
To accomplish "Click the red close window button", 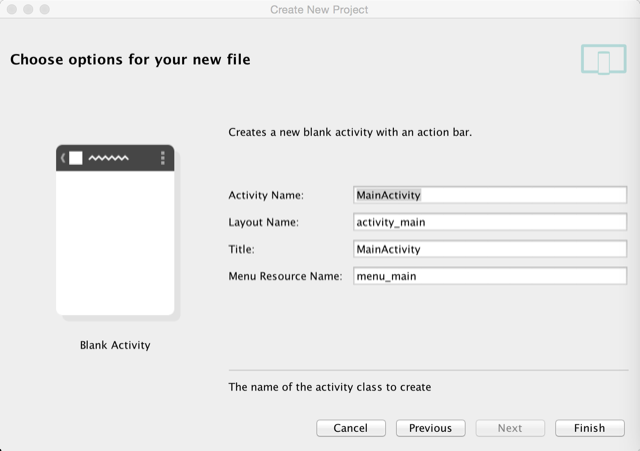I will click(12, 9).
